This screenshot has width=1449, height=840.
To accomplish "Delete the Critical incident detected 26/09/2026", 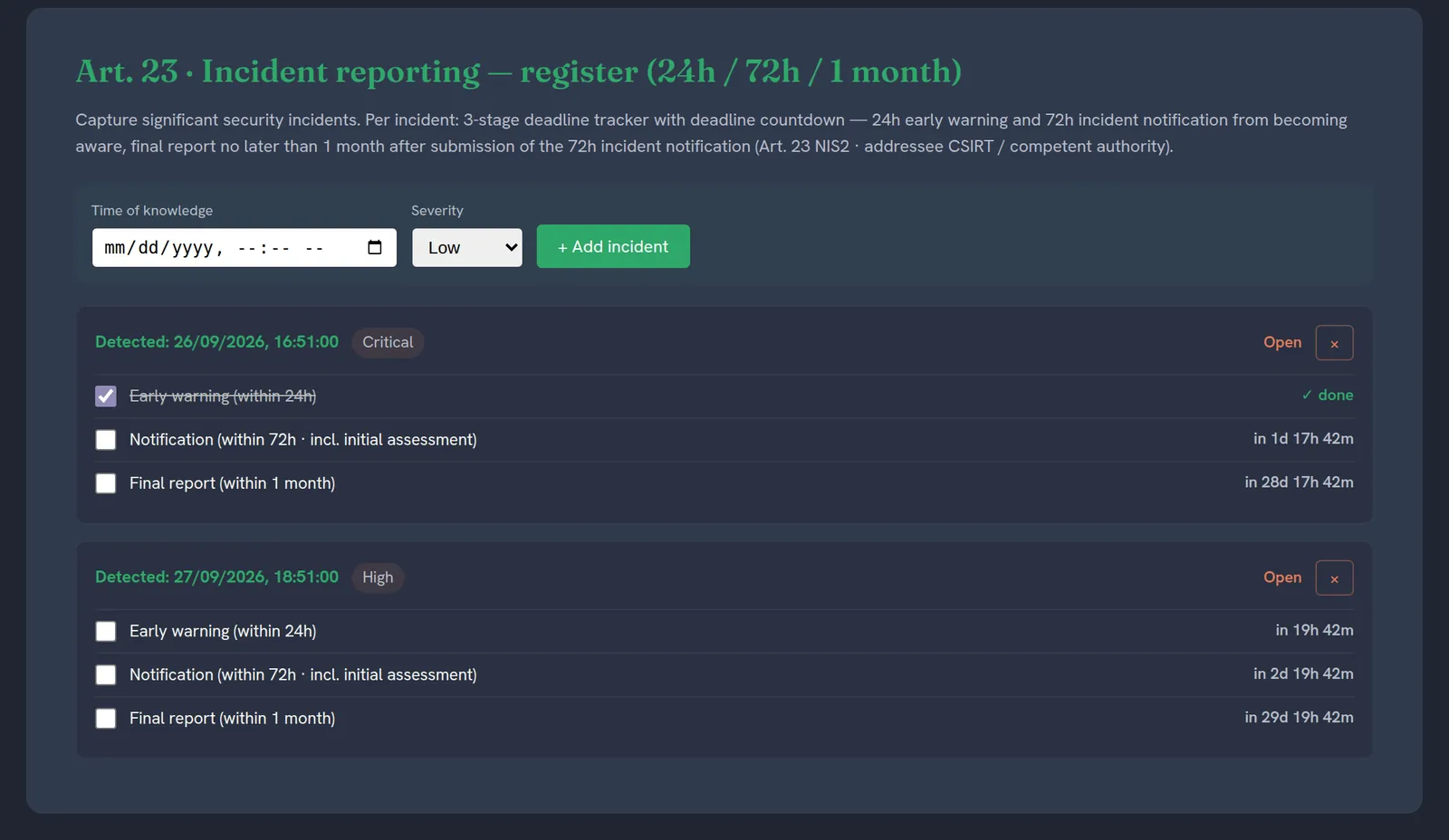I will coord(1334,343).
